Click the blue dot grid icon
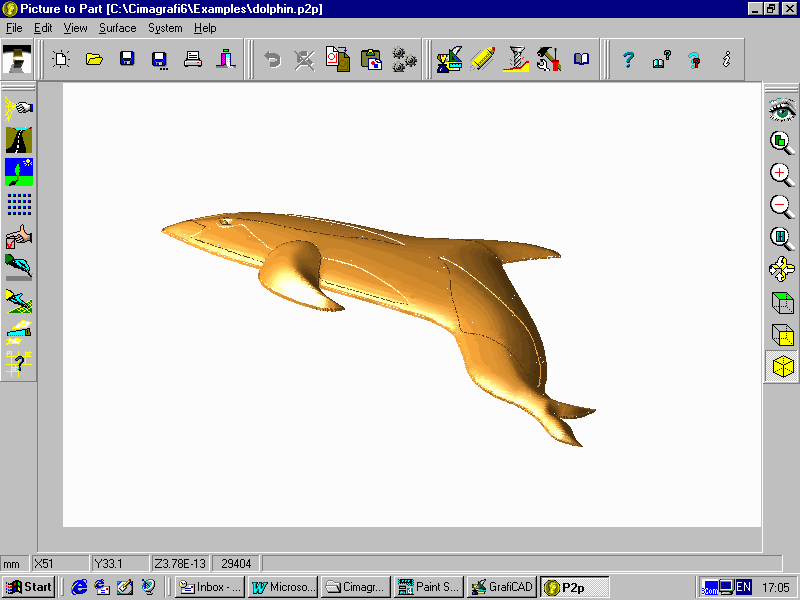 pos(19,204)
